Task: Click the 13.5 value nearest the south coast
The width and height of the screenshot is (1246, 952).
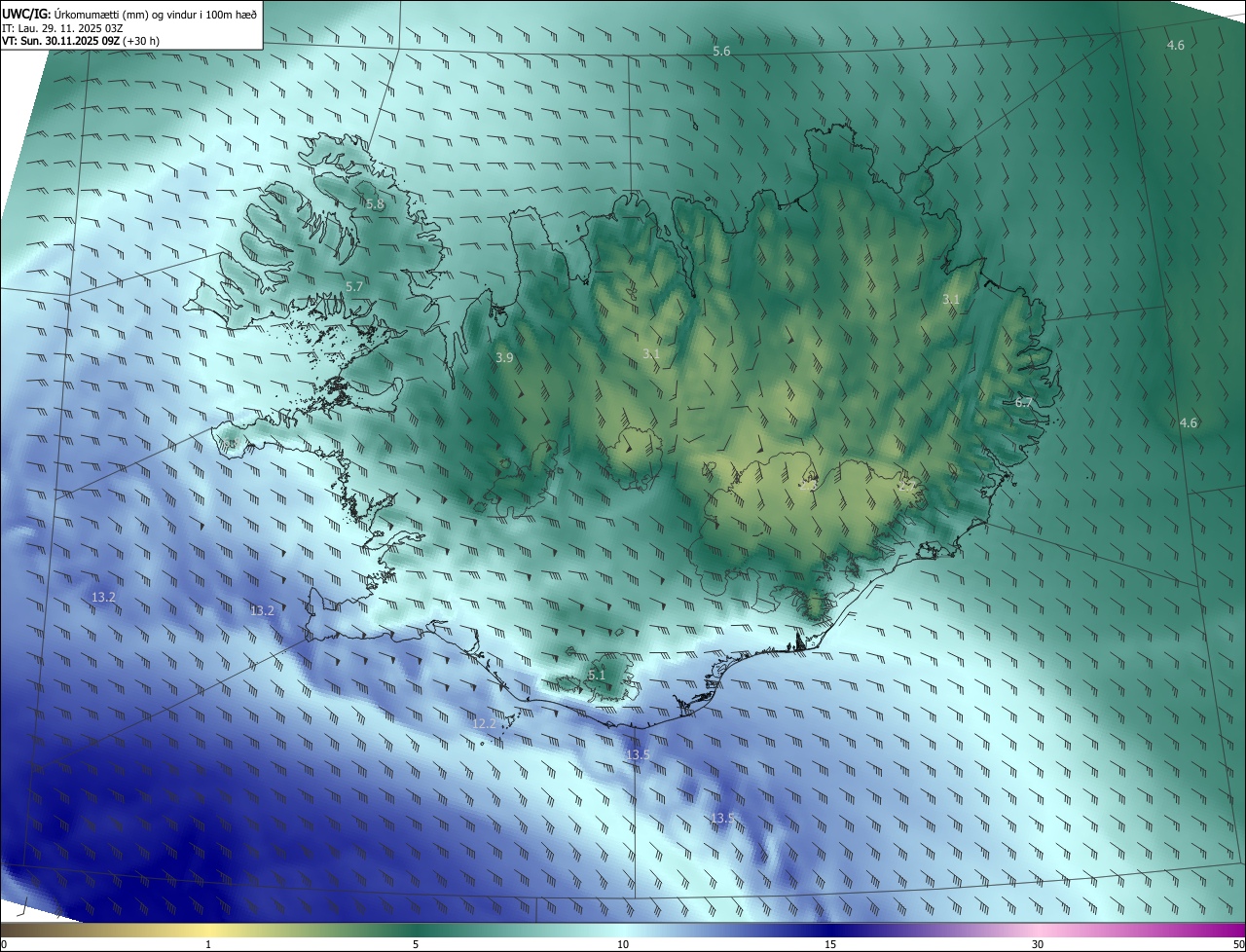Action: pos(638,754)
